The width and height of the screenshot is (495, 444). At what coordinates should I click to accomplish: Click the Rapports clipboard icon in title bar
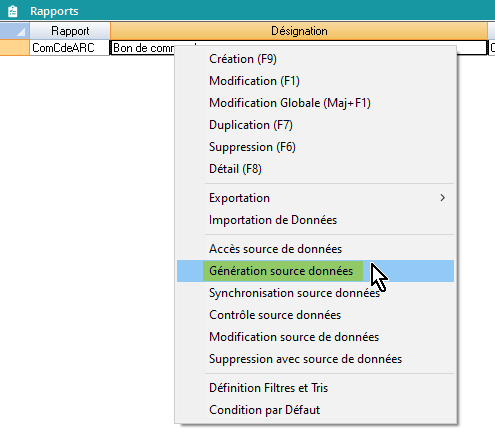[13, 11]
